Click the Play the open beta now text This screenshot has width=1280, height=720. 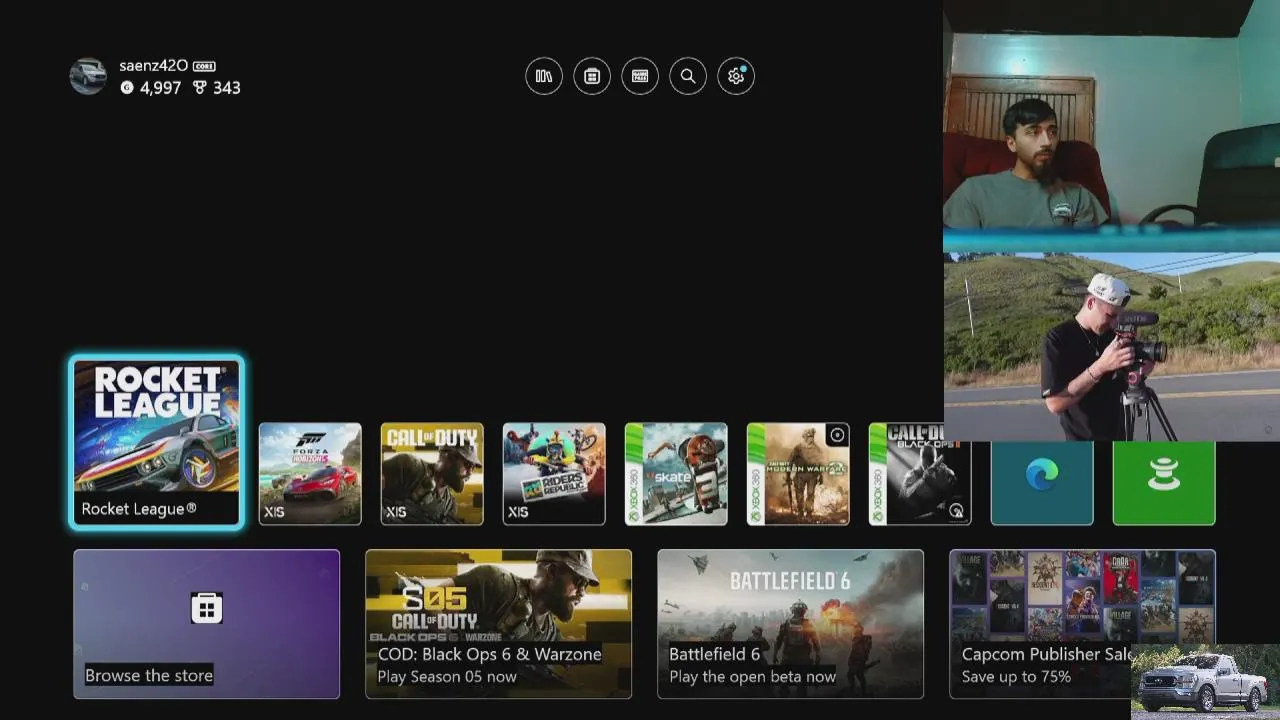752,677
